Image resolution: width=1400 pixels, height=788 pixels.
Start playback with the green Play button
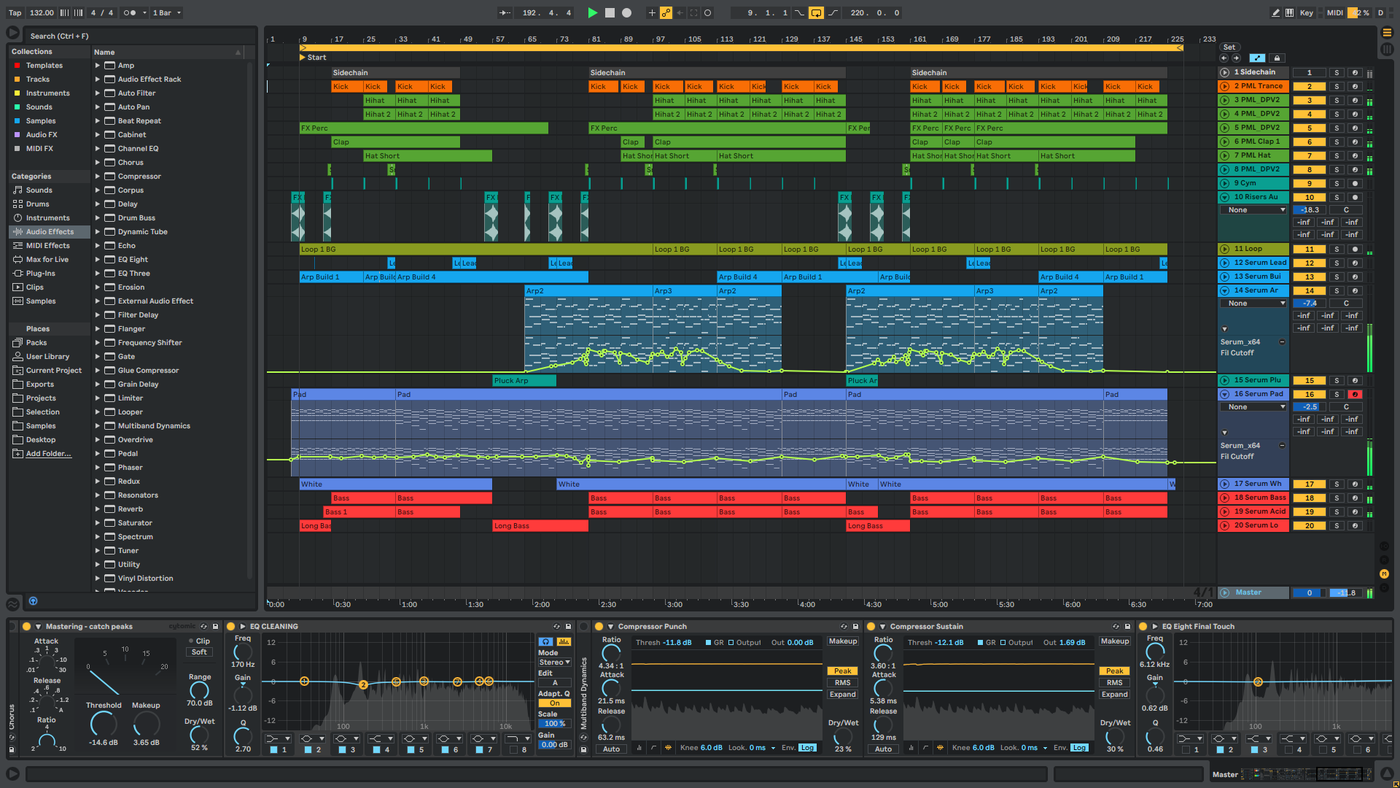click(592, 13)
